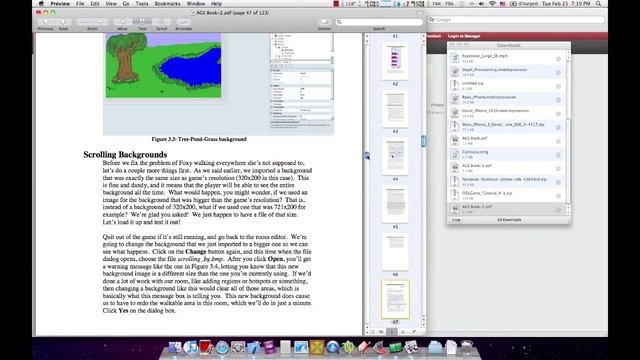This screenshot has height=360, width=640.
Task: Reveal Ryan_iPhone.mobileprovision via its magnifier icon
Action: click(x=558, y=100)
